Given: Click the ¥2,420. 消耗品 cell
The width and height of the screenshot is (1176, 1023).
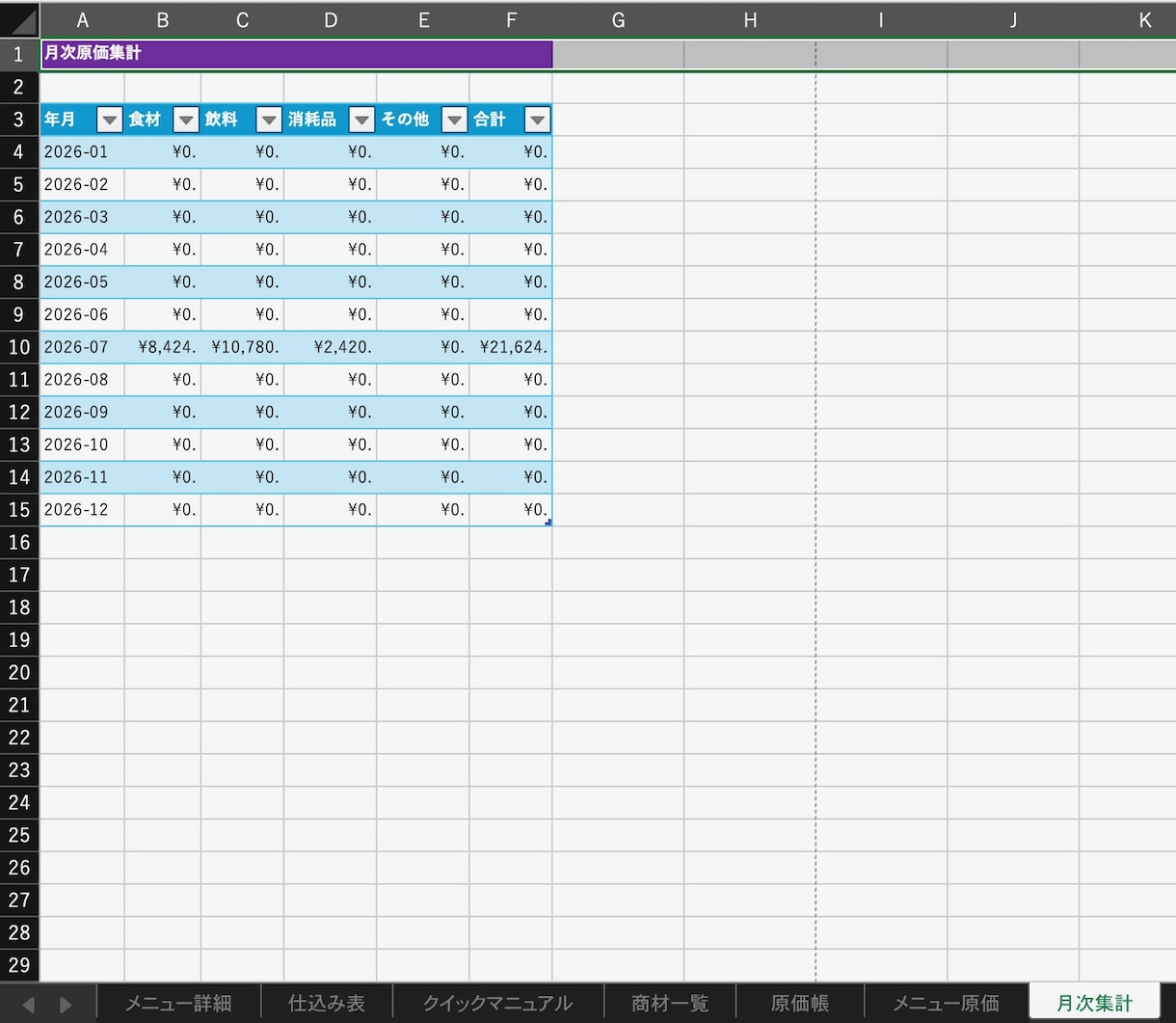Looking at the screenshot, I should click(330, 347).
